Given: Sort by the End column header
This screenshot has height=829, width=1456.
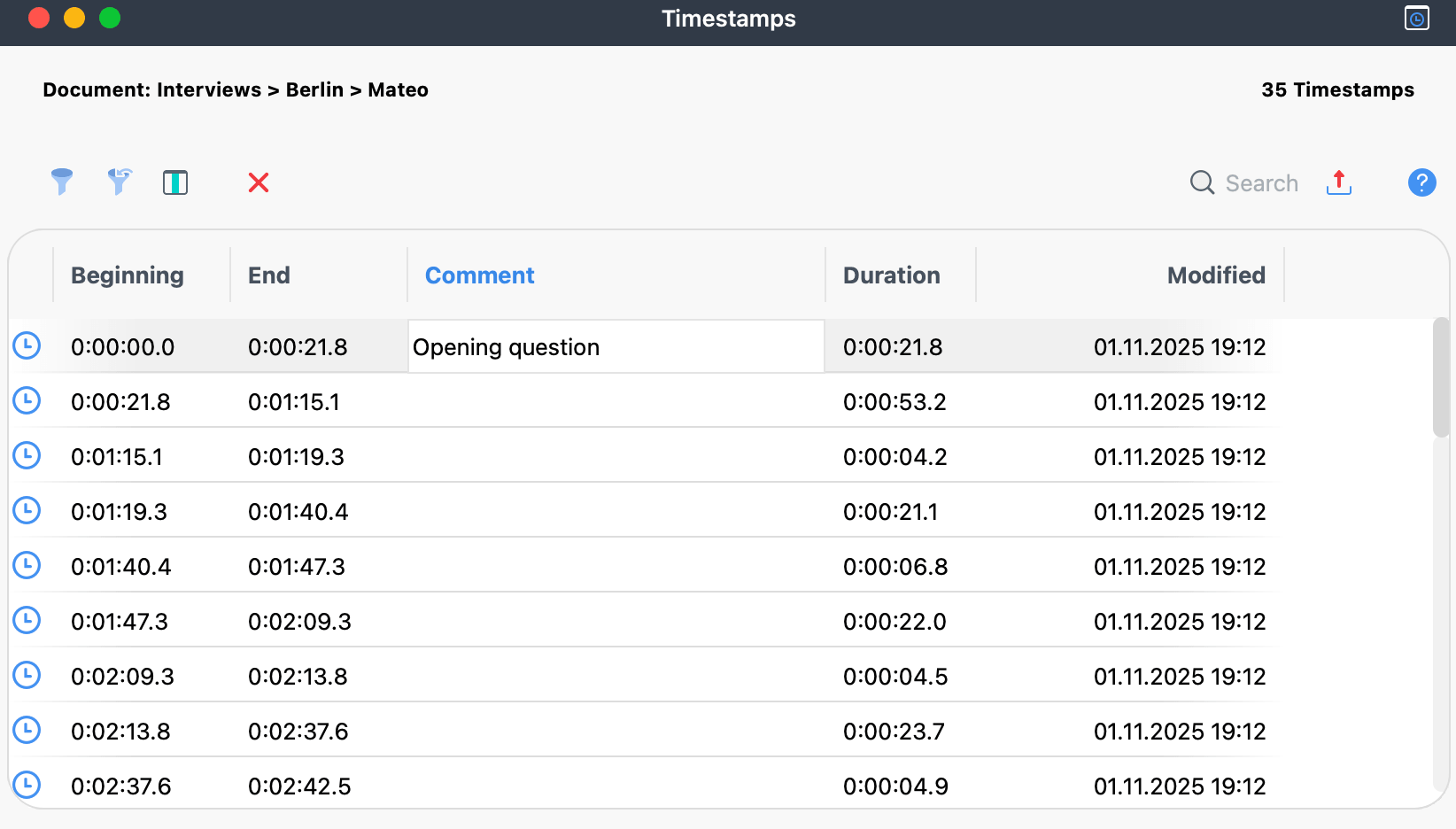Looking at the screenshot, I should (269, 275).
